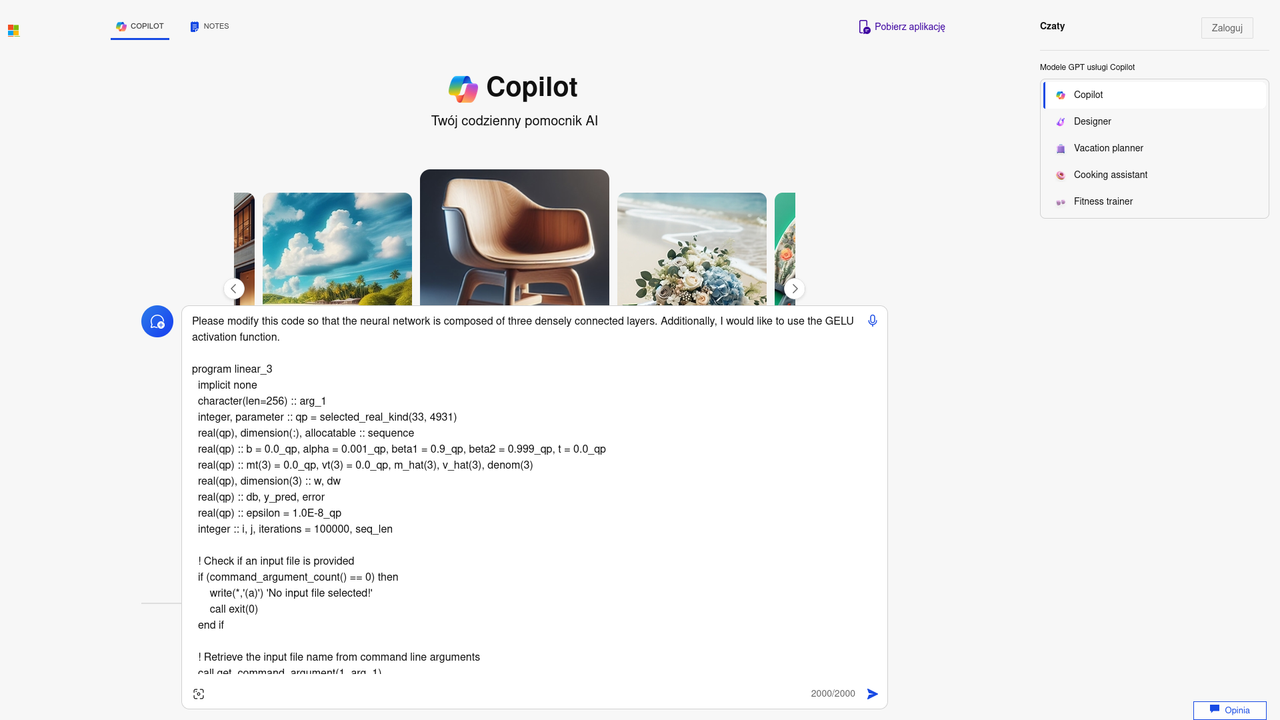The width and height of the screenshot is (1280, 720).
Task: Select Designer GPT
Action: (1155, 121)
